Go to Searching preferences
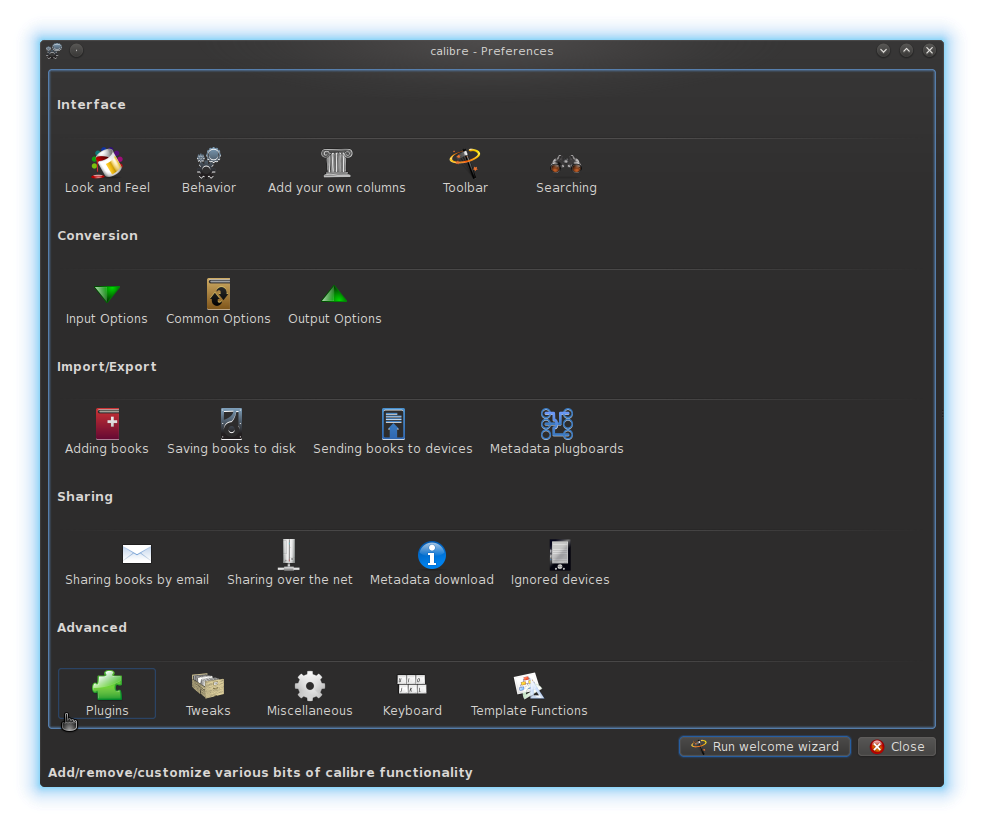The height and width of the screenshot is (827, 984). [x=566, y=171]
